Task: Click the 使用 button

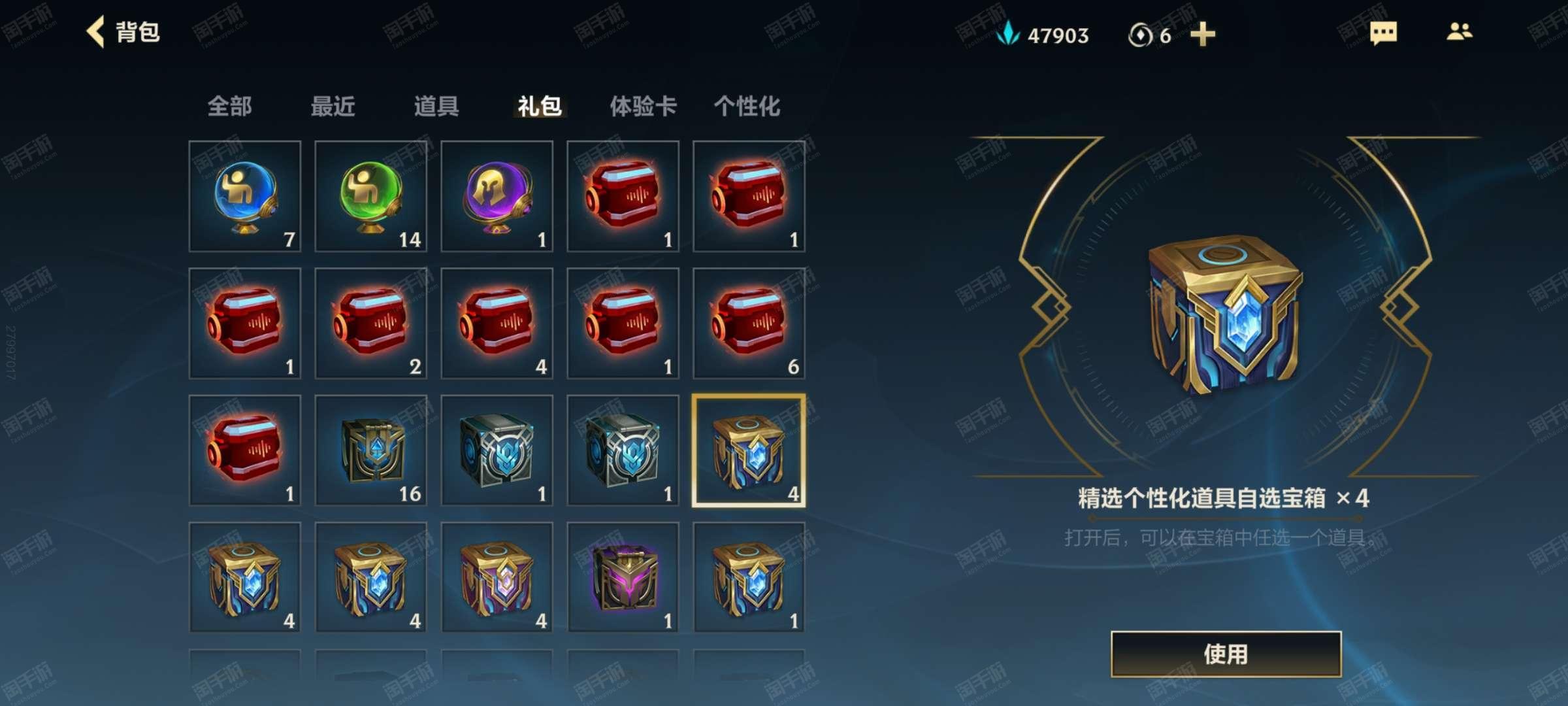Action: click(1226, 654)
